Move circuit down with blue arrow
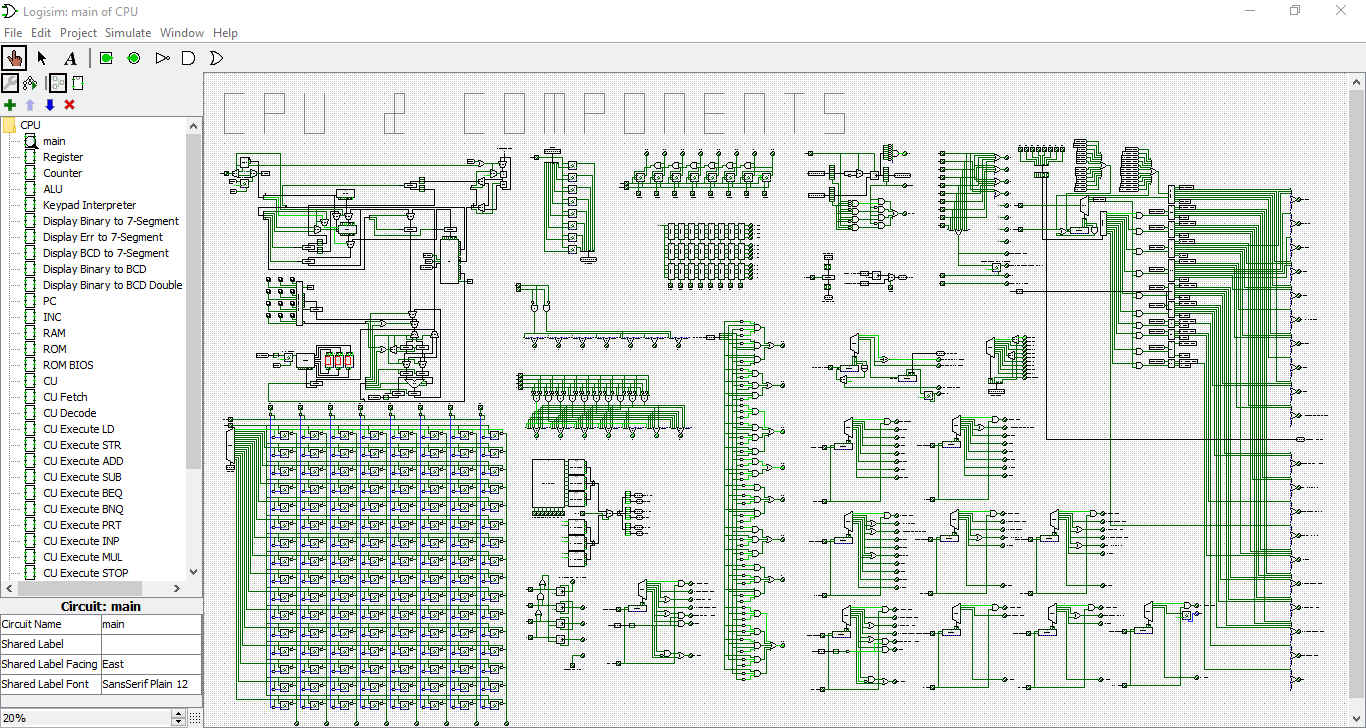This screenshot has width=1366, height=728. click(x=50, y=105)
